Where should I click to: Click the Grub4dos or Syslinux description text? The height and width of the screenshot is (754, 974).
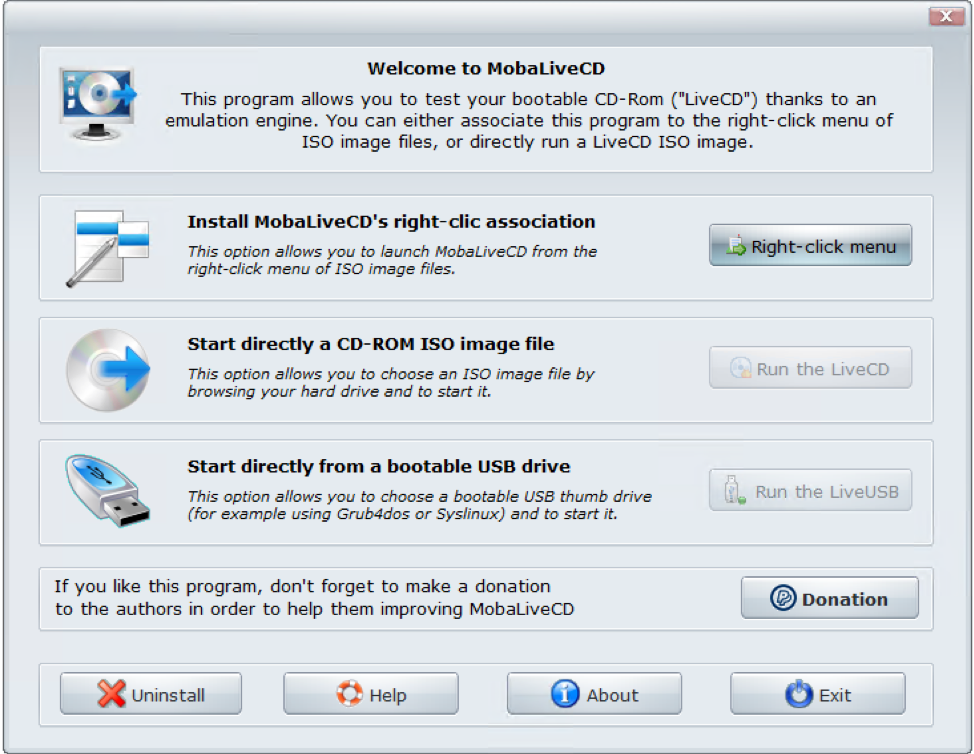pos(419,505)
